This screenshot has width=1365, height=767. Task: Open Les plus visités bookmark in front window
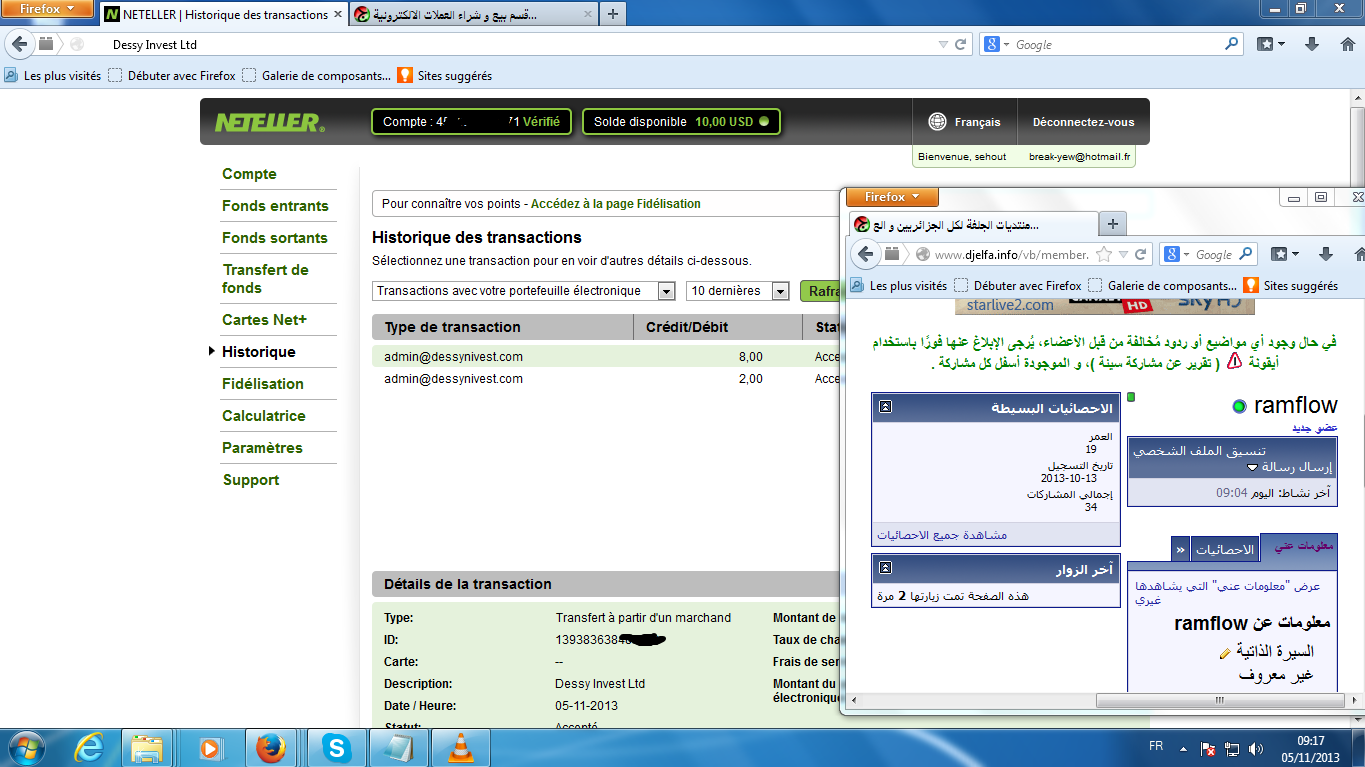coord(899,285)
